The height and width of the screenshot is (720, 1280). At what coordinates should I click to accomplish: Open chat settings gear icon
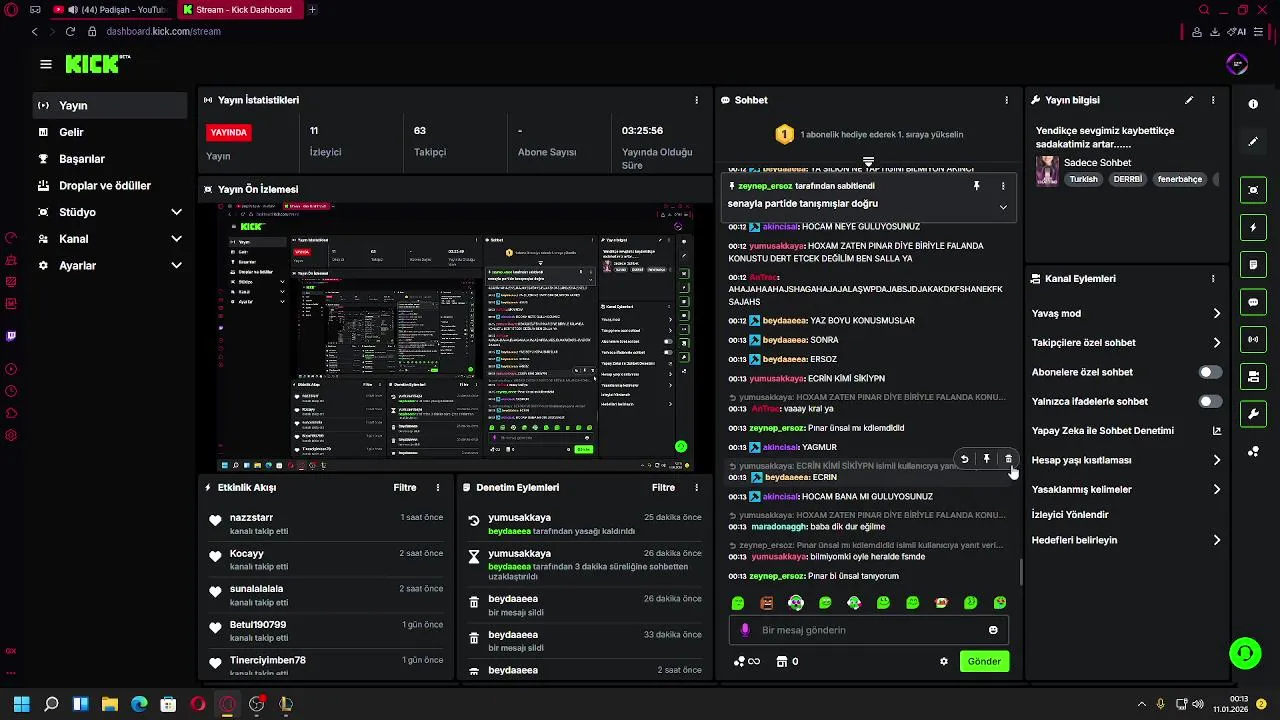pyautogui.click(x=943, y=661)
